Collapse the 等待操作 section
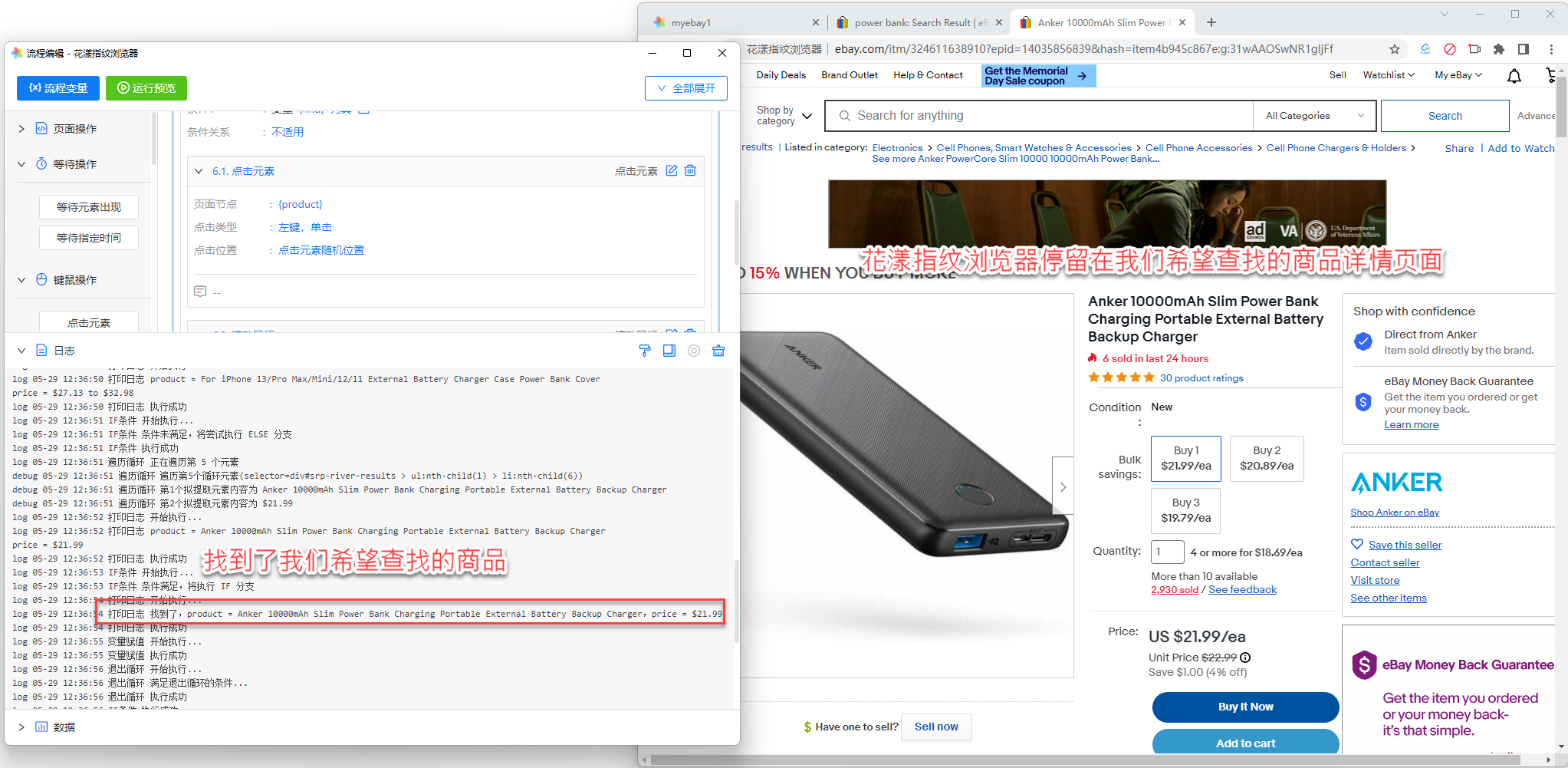Image resolution: width=1568 pixels, height=768 pixels. pyautogui.click(x=21, y=164)
